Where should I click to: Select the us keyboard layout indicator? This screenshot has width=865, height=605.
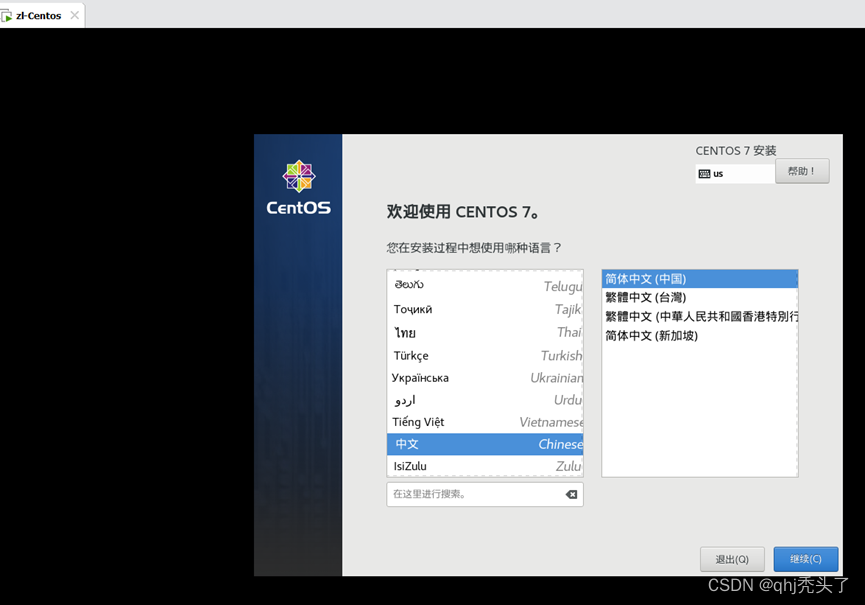(735, 174)
